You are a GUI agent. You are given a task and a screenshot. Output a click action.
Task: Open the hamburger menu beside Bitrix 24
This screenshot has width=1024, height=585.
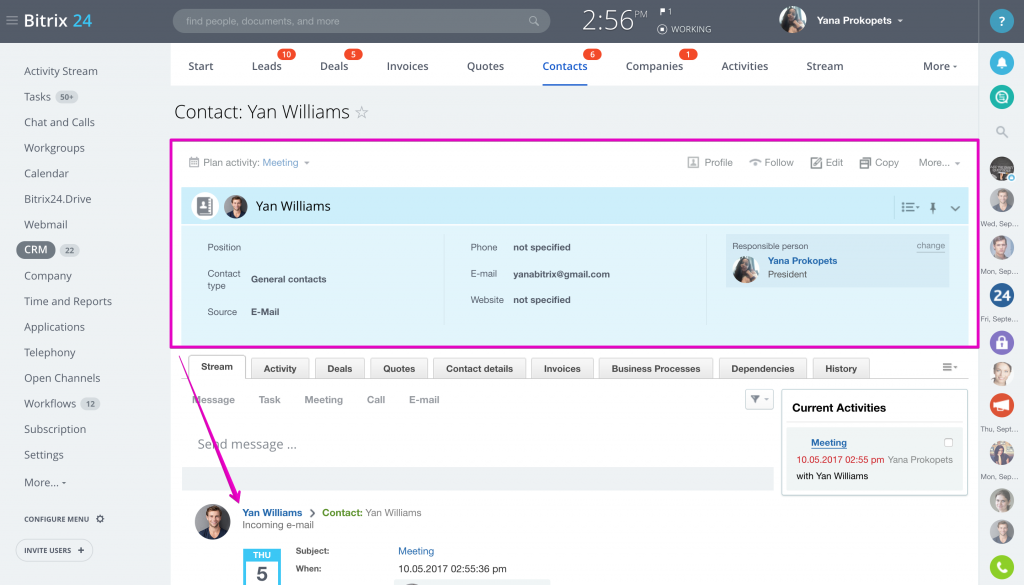12,21
